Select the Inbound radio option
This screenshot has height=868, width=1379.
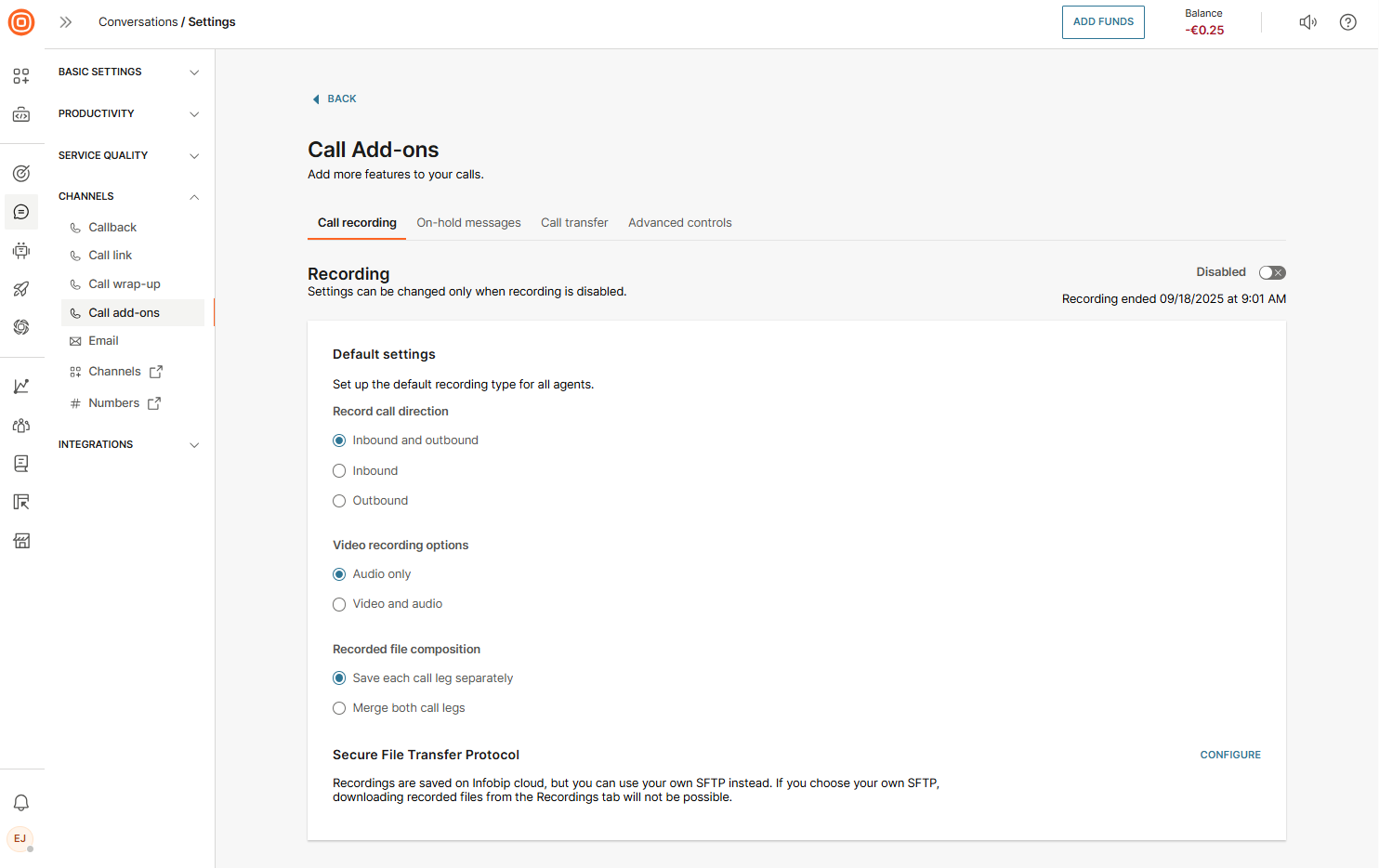coord(339,471)
